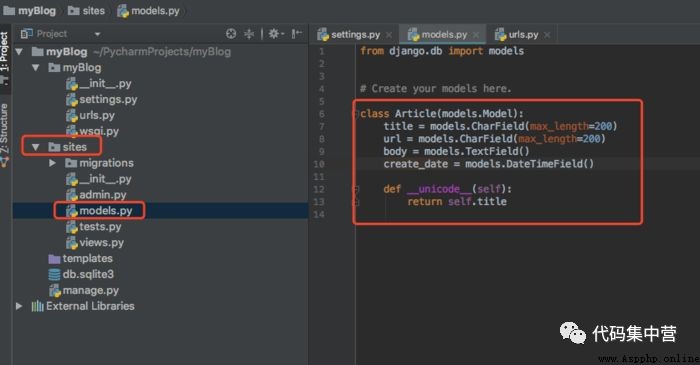Place cursor on 'TextField' in code
Screen dimensions: 700x365
click(492, 151)
